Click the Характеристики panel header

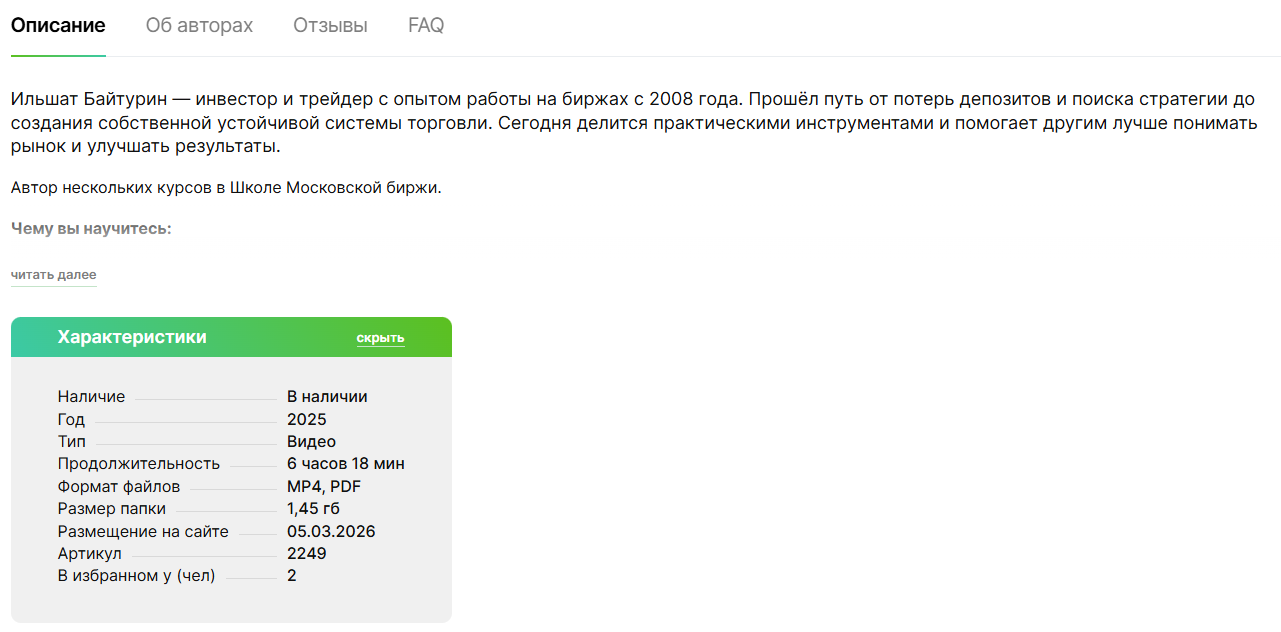(132, 337)
